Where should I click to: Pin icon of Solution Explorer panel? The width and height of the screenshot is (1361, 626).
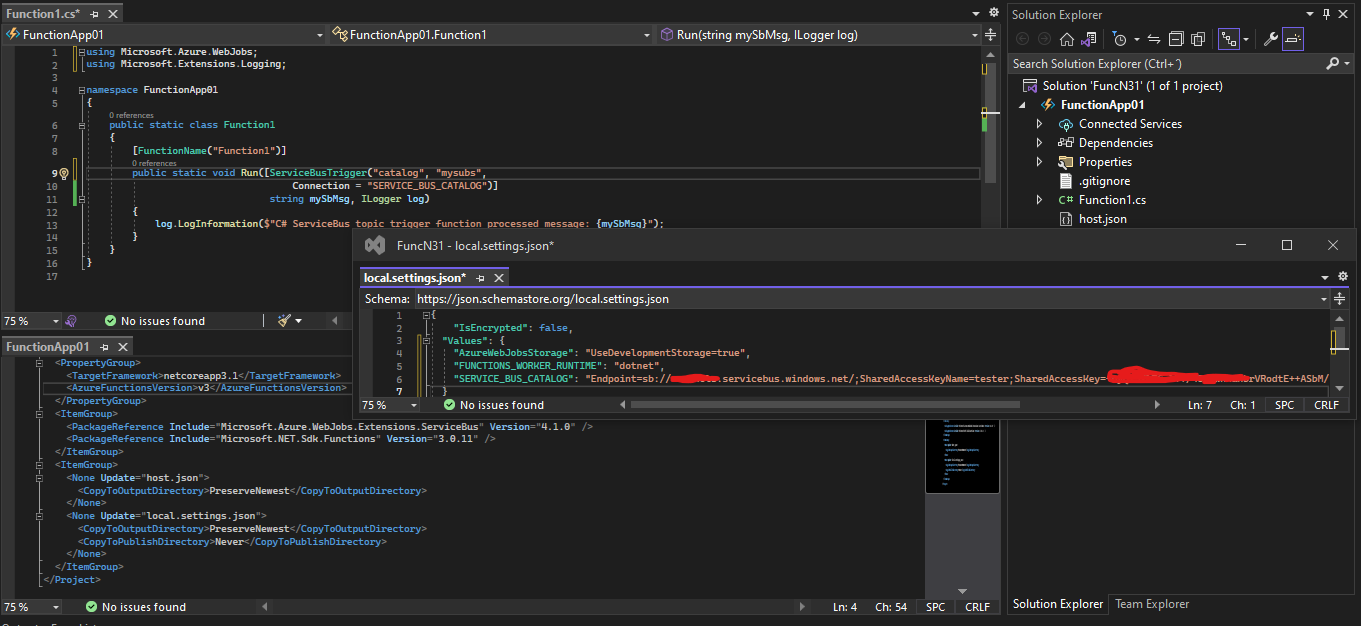tap(1327, 14)
